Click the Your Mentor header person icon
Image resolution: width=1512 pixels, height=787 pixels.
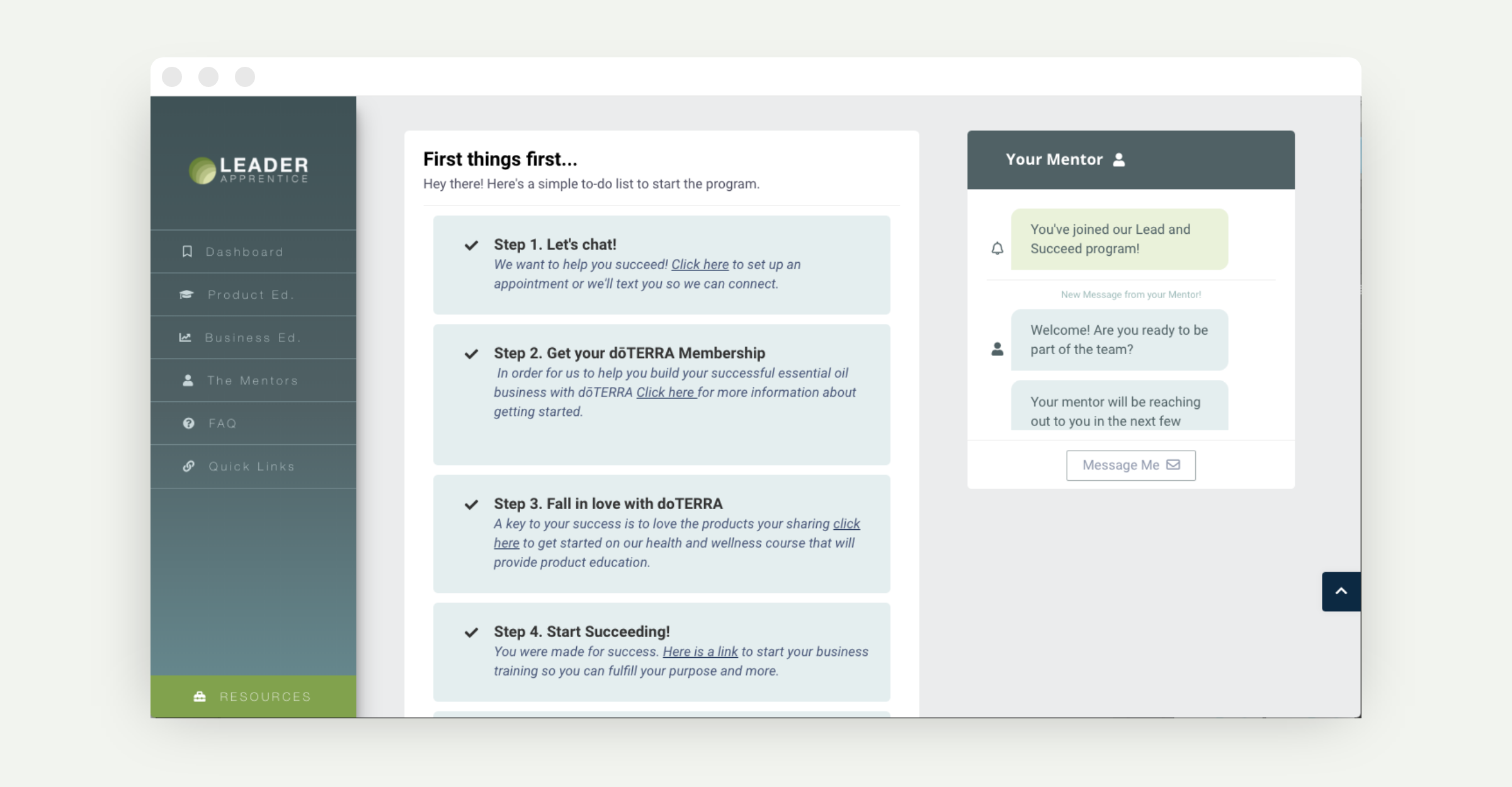point(1118,159)
